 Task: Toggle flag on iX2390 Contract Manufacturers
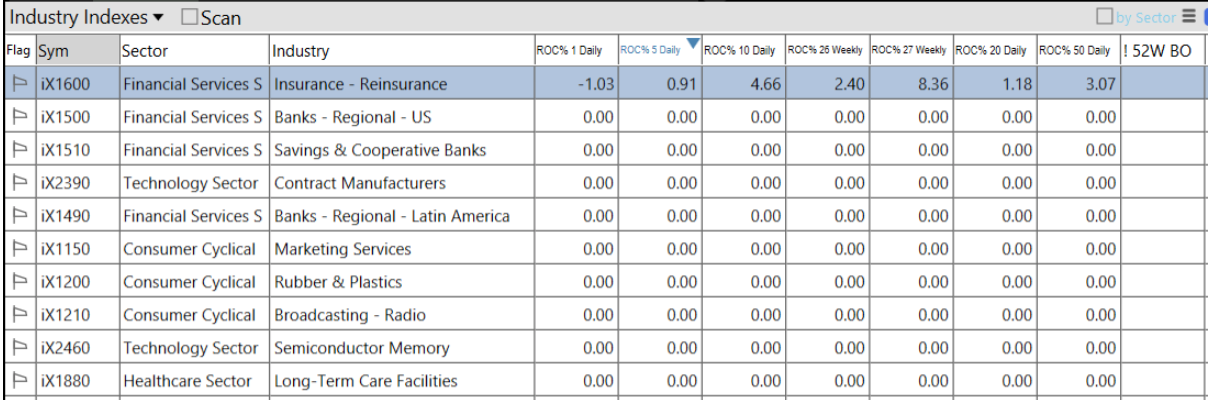pyautogui.click(x=19, y=184)
